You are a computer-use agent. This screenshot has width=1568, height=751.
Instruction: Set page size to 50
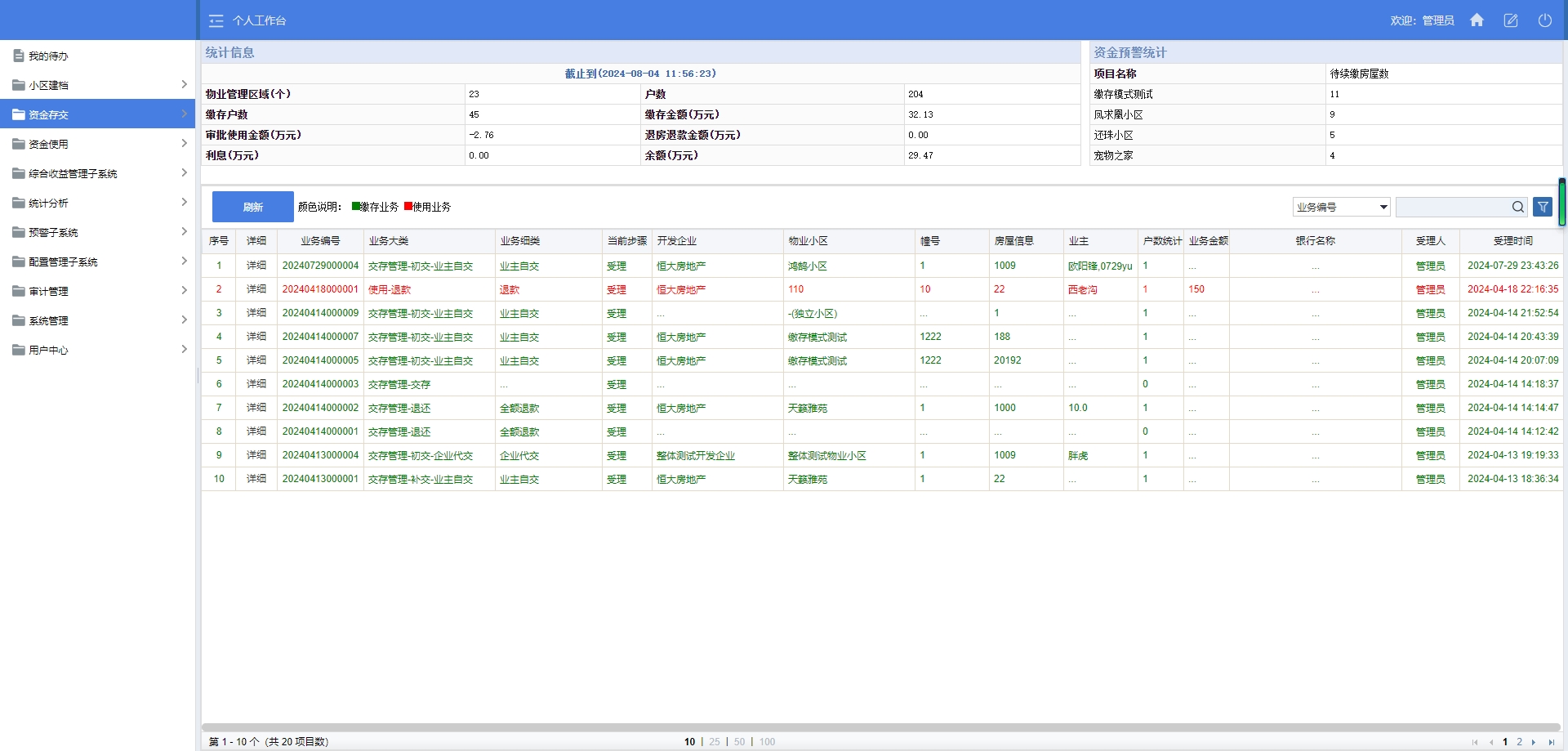[x=739, y=742]
